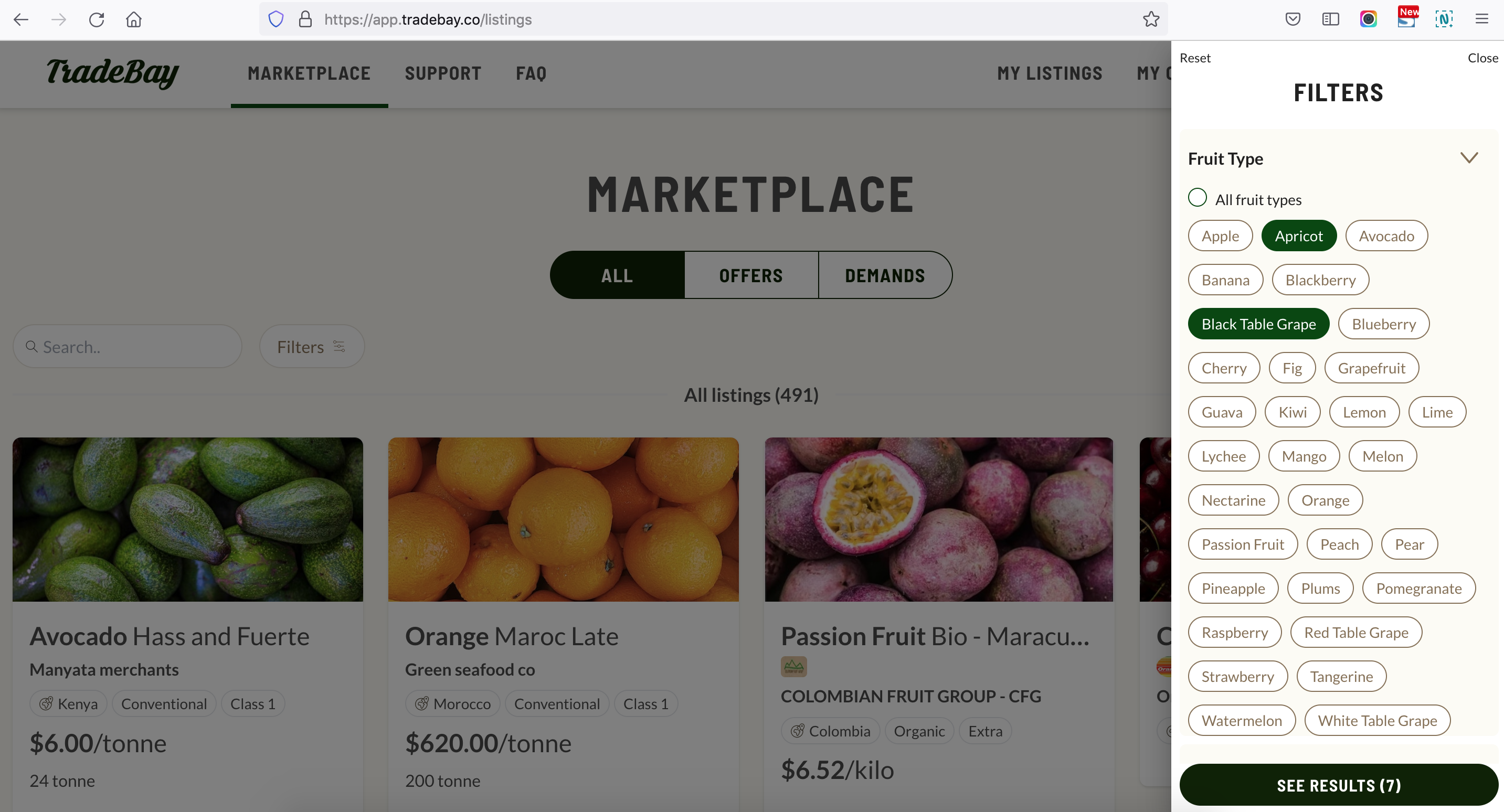This screenshot has height=812, width=1504.
Task: Open the Pocket save icon
Action: pos(1293,19)
